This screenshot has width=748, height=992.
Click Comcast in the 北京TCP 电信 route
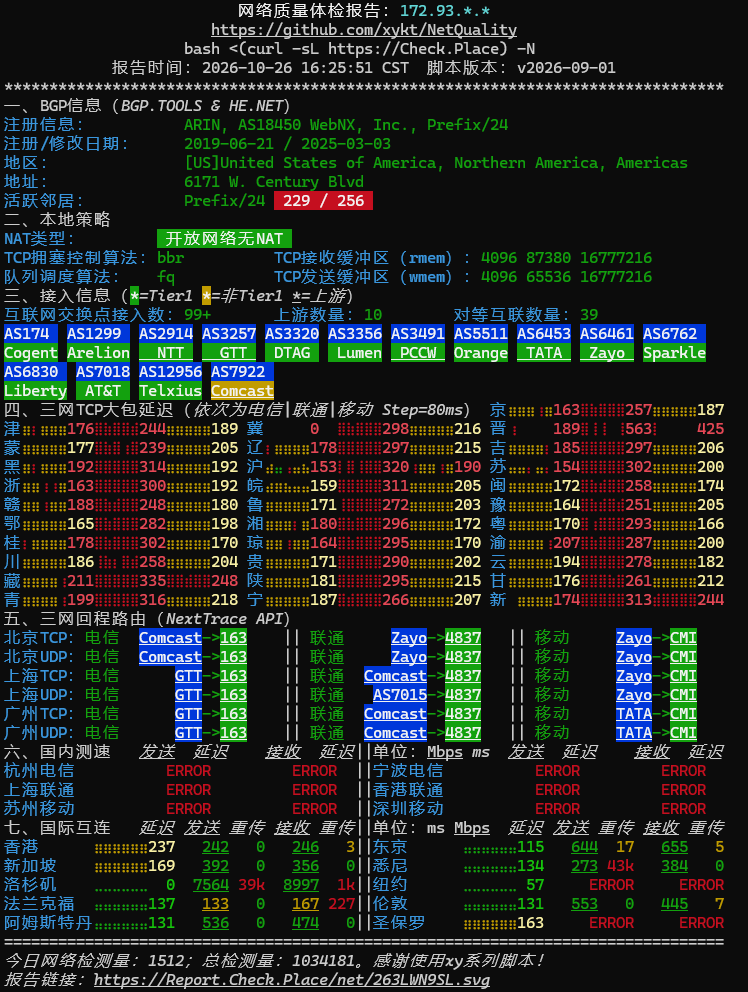click(x=170, y=638)
